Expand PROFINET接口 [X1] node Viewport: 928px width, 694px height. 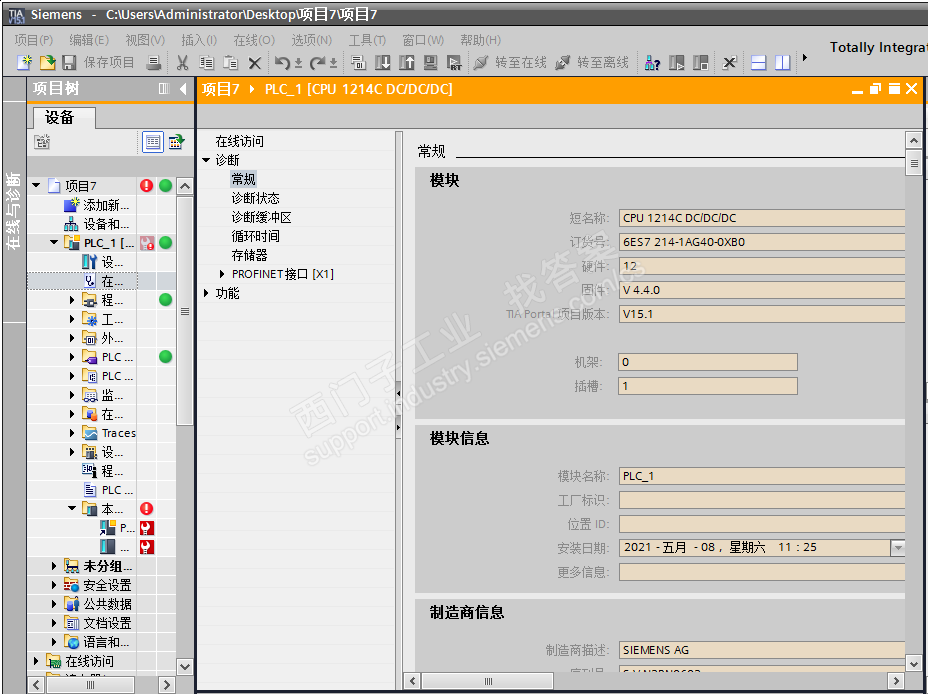point(222,274)
